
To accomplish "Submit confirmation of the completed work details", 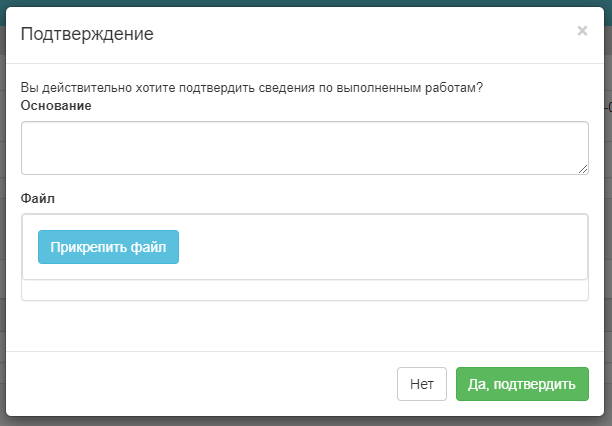I will 522,384.
